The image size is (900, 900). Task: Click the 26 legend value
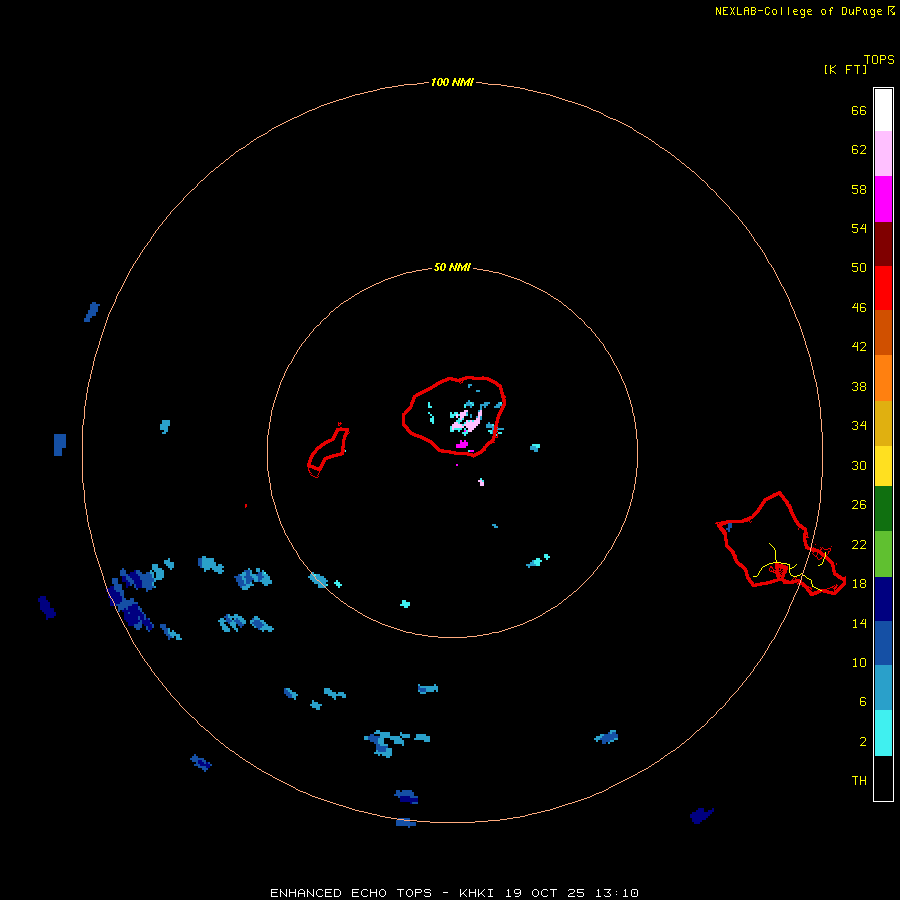[859, 505]
